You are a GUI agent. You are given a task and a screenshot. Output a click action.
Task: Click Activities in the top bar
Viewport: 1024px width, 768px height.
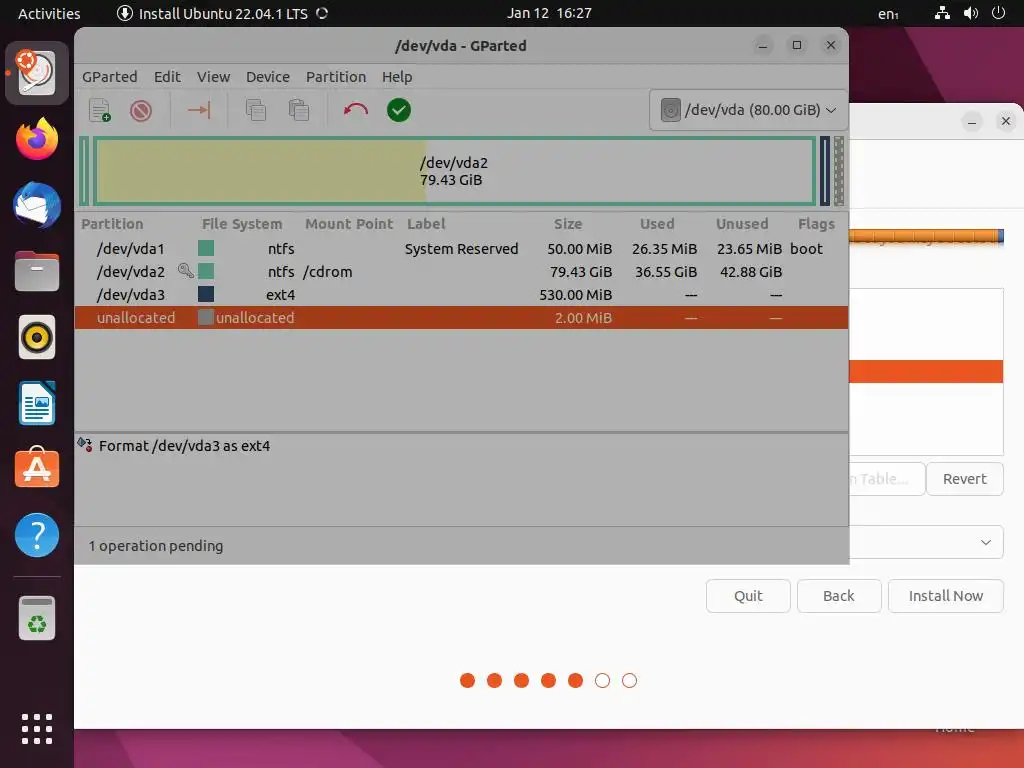(x=49, y=13)
